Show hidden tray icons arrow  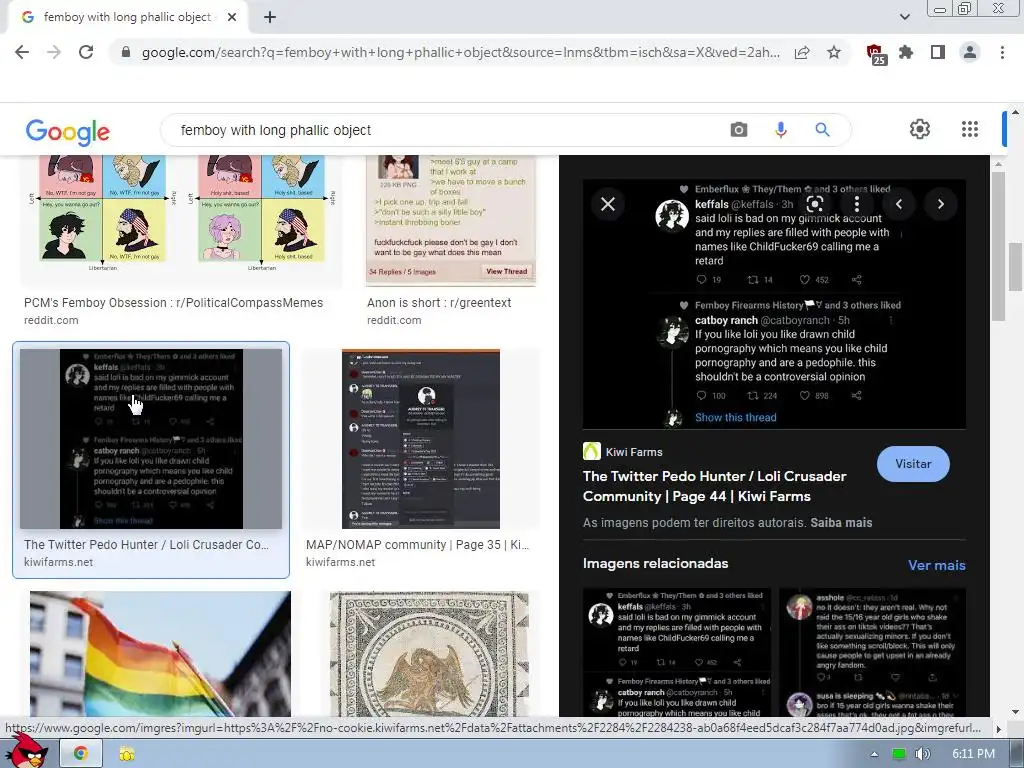874,754
